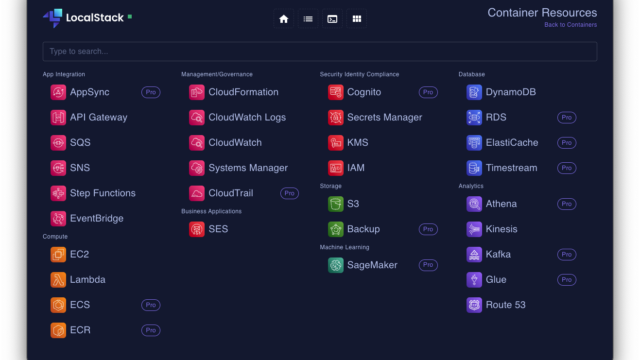
Task: Click the Management/Governance category label
Action: click(x=217, y=74)
